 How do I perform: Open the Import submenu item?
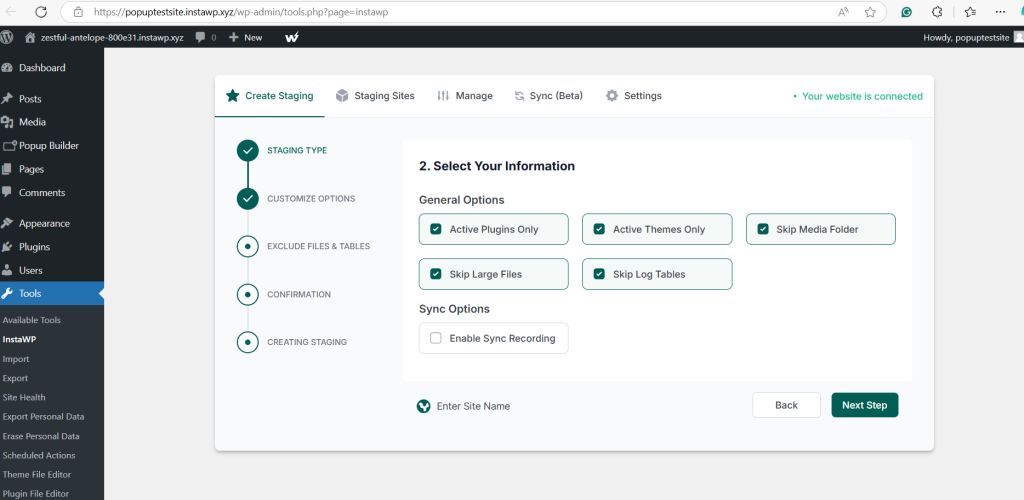16,359
